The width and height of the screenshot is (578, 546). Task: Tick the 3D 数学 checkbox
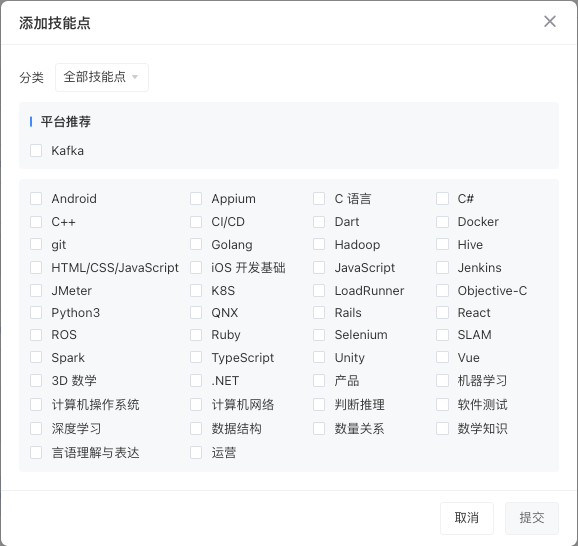pos(36,380)
